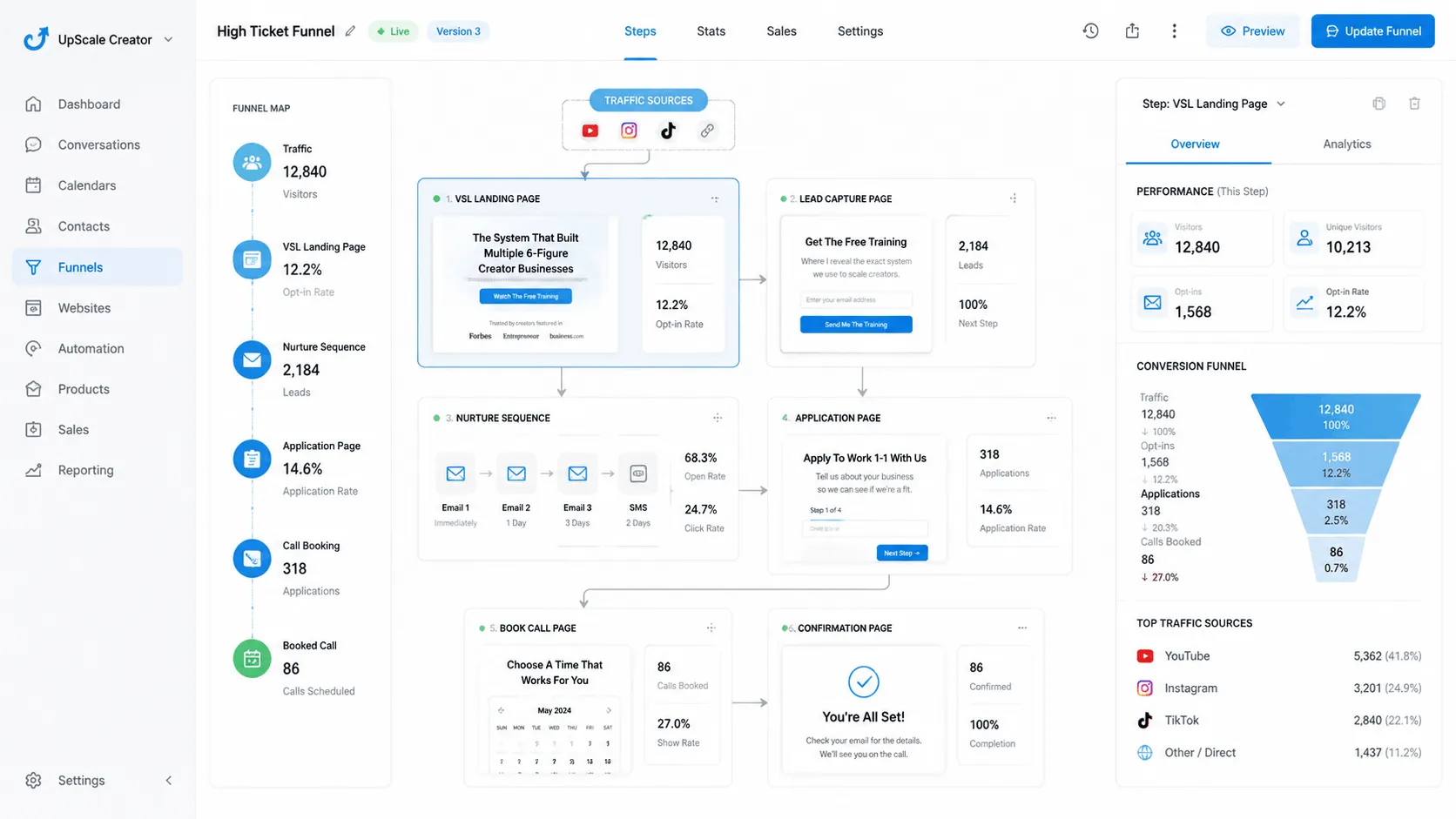Go to next month in Book Call calendar
1456x819 pixels.
(x=609, y=710)
